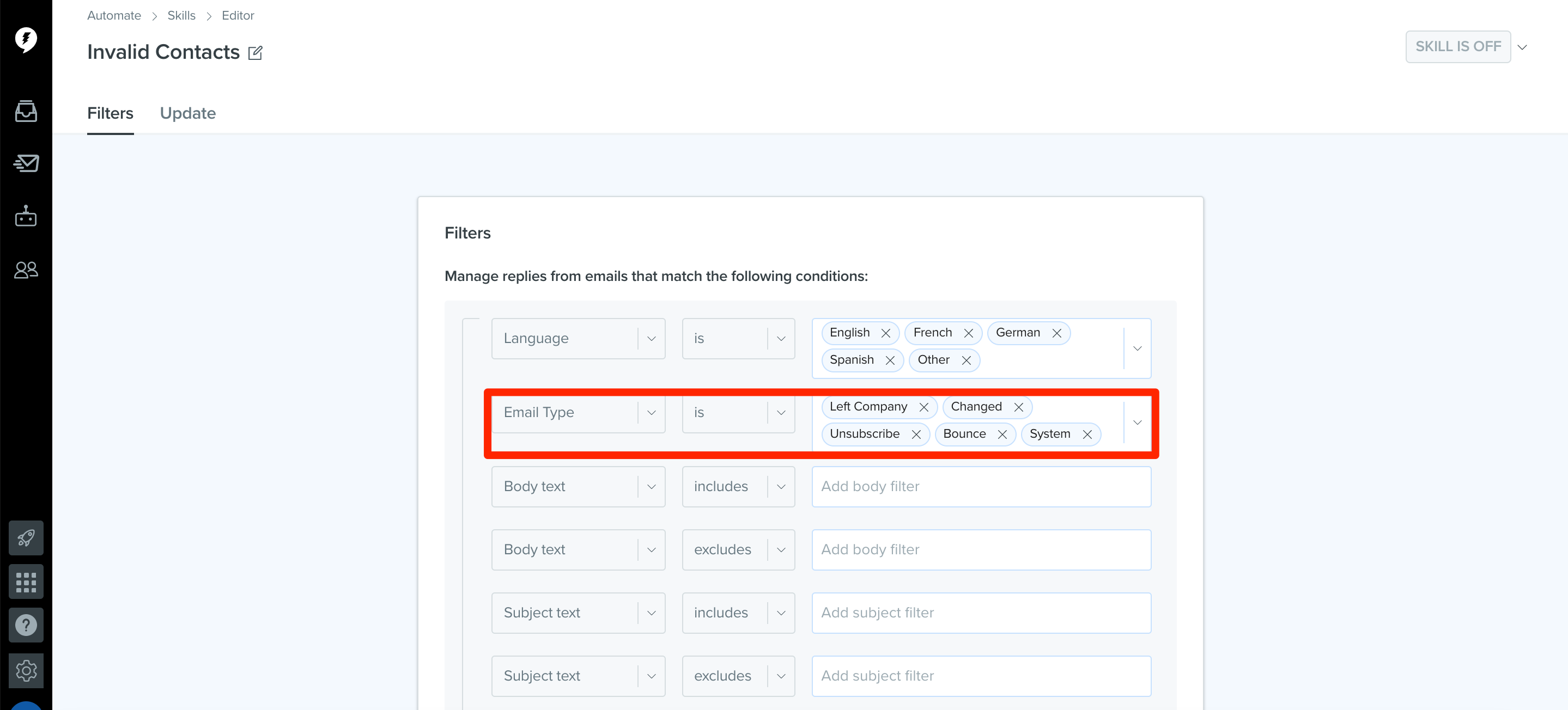Click the Editor breadcrumb
The height and width of the screenshot is (710, 1568).
238,16
